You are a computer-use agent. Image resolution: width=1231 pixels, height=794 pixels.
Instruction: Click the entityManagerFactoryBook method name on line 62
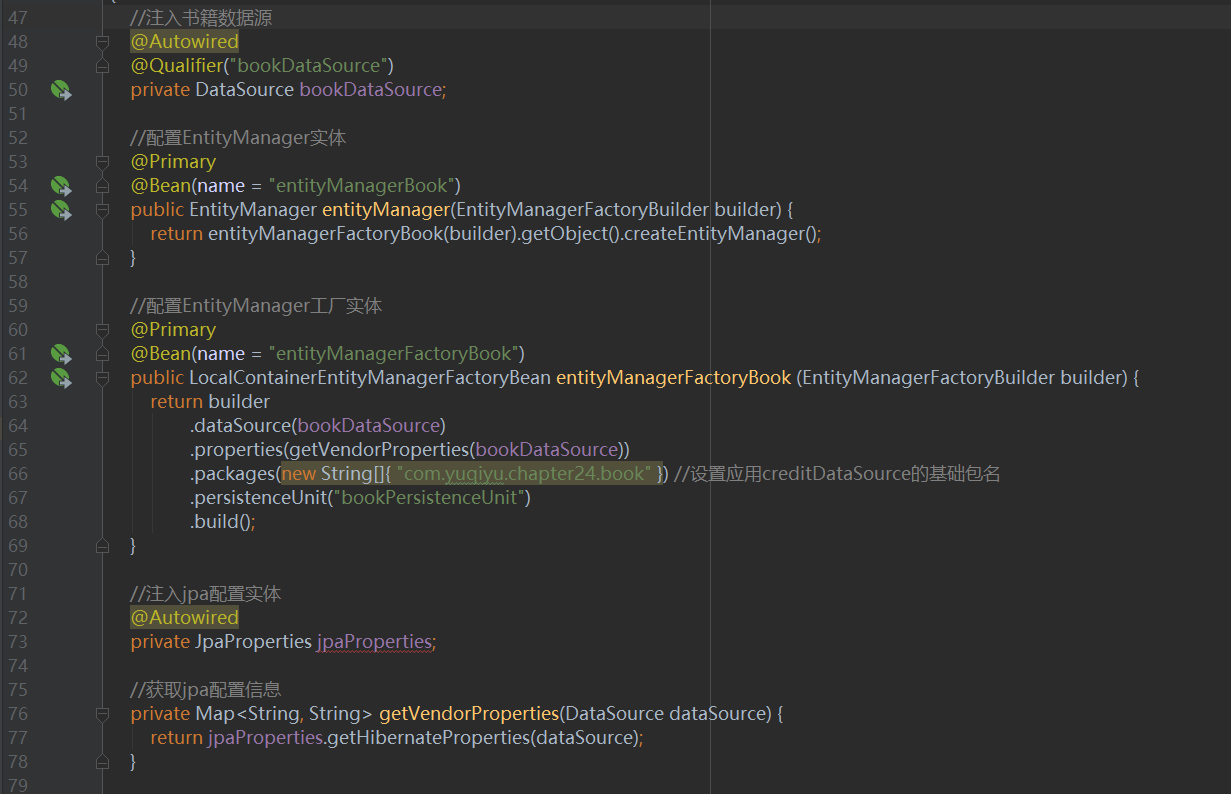[x=674, y=378]
